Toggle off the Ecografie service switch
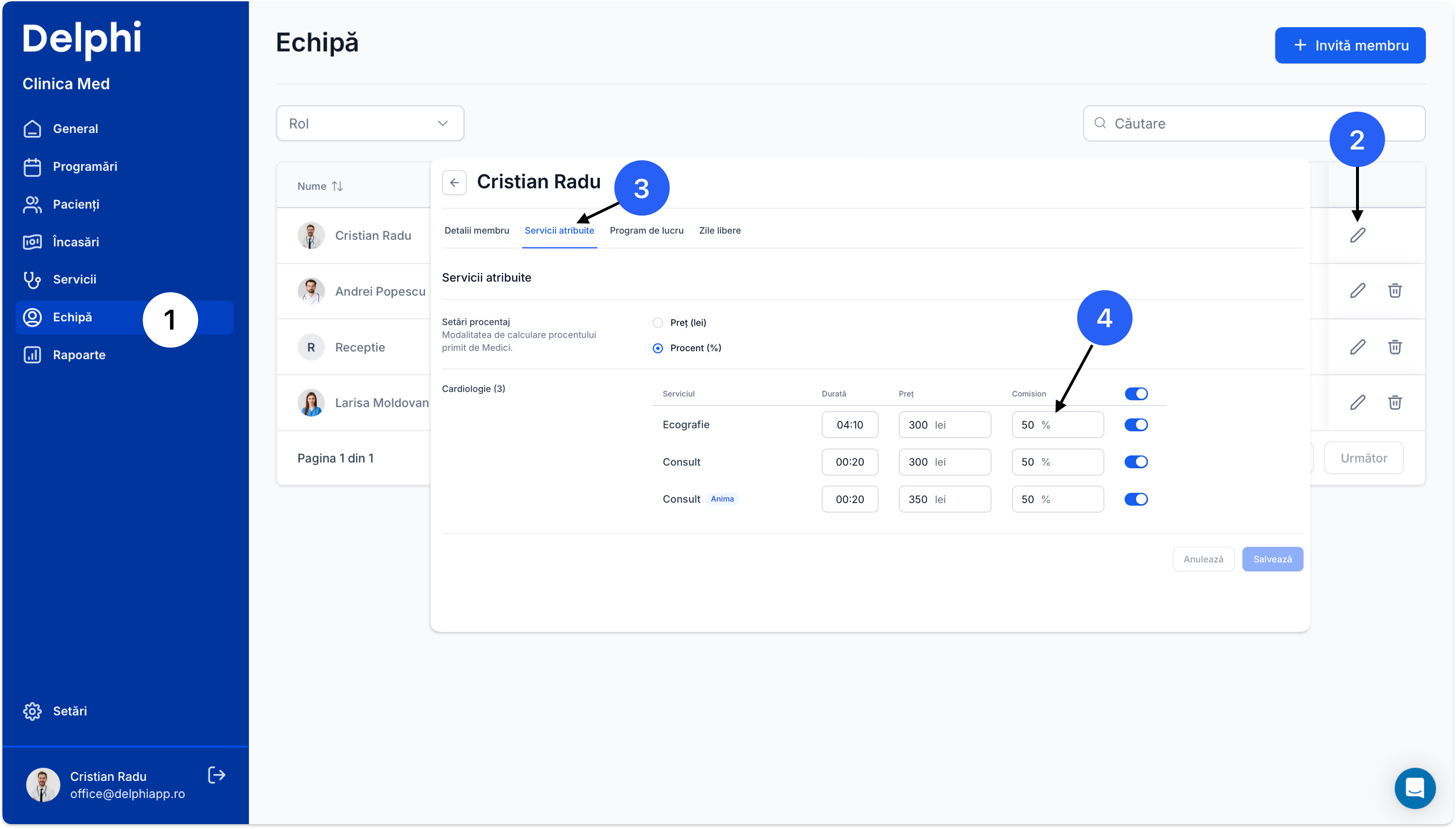Viewport: 1456px width, 829px height. tap(1136, 425)
